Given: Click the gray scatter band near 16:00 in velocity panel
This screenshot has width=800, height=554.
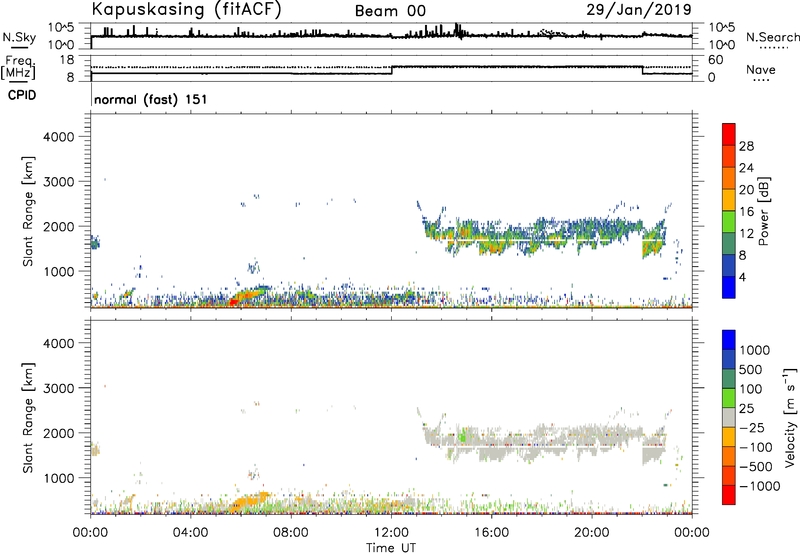Looking at the screenshot, I should (x=492, y=446).
